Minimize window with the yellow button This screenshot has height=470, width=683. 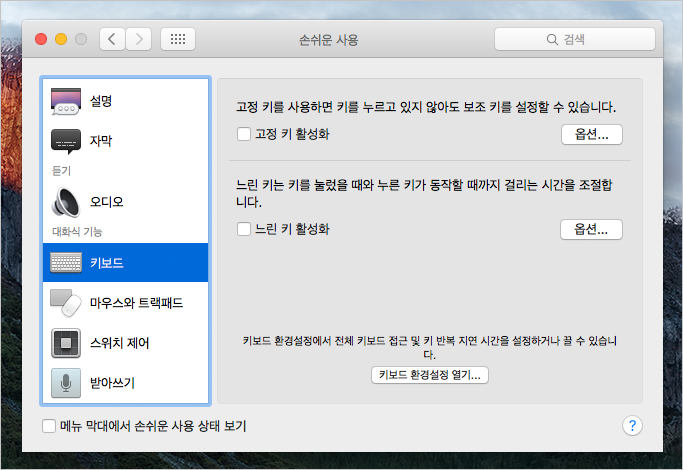pos(61,39)
